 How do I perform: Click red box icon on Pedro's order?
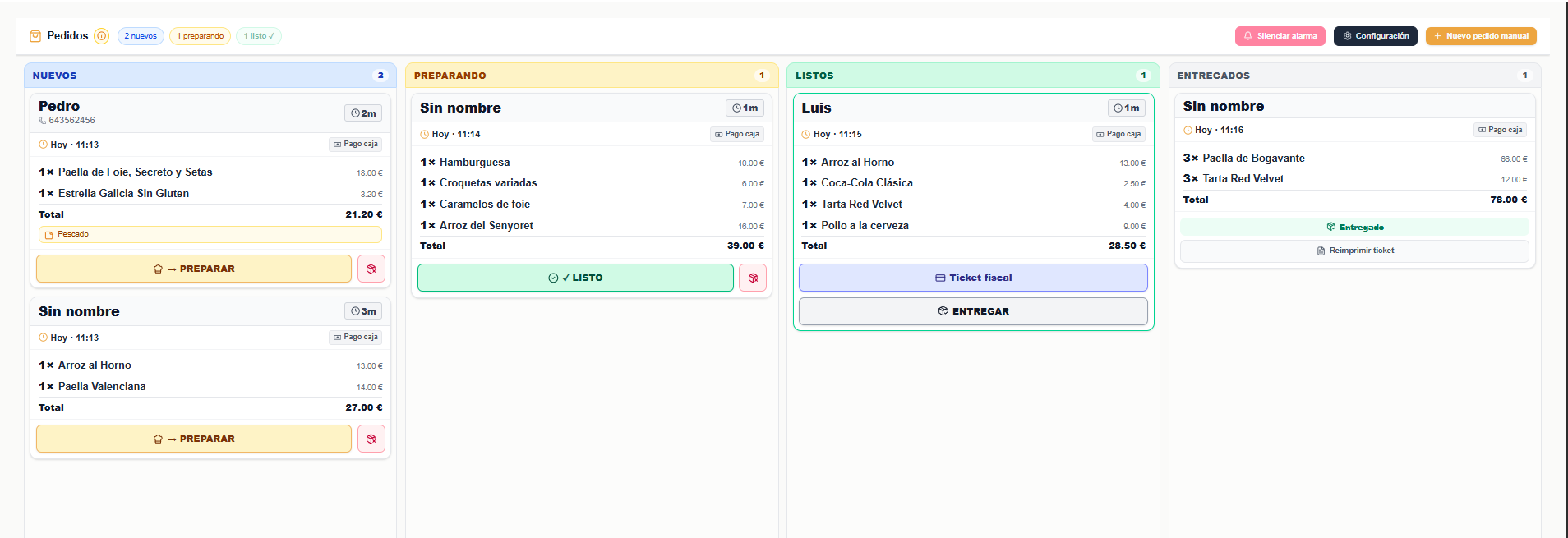tap(371, 269)
